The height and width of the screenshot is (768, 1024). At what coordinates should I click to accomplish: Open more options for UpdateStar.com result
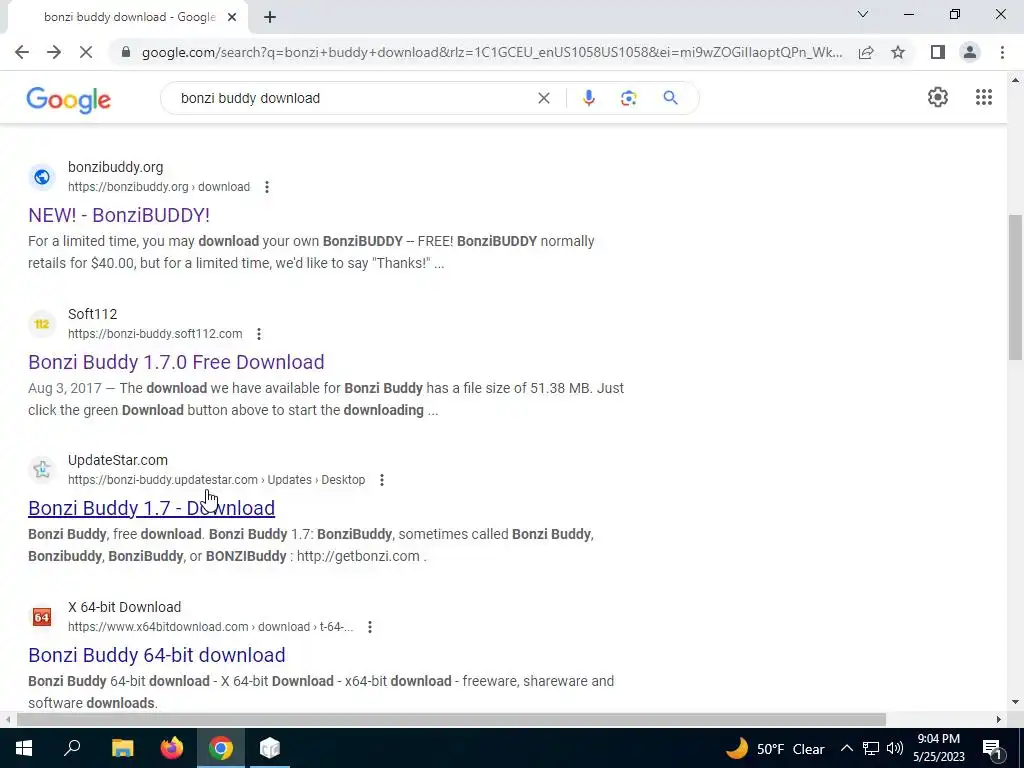[x=381, y=480]
